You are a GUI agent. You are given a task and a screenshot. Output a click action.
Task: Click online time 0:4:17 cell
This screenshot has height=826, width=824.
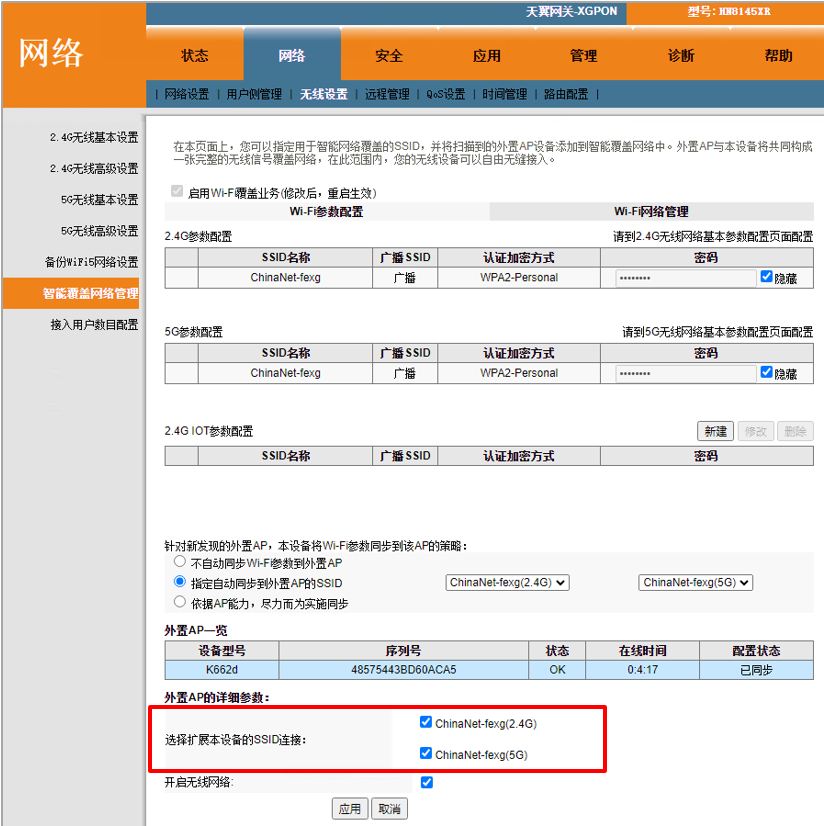pos(642,670)
